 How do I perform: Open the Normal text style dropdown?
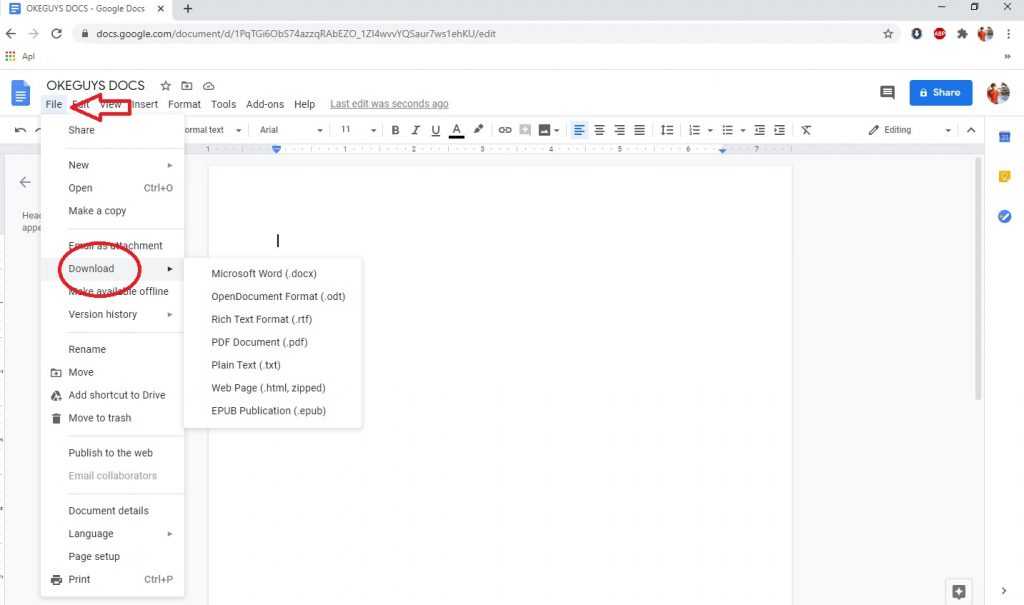point(212,130)
